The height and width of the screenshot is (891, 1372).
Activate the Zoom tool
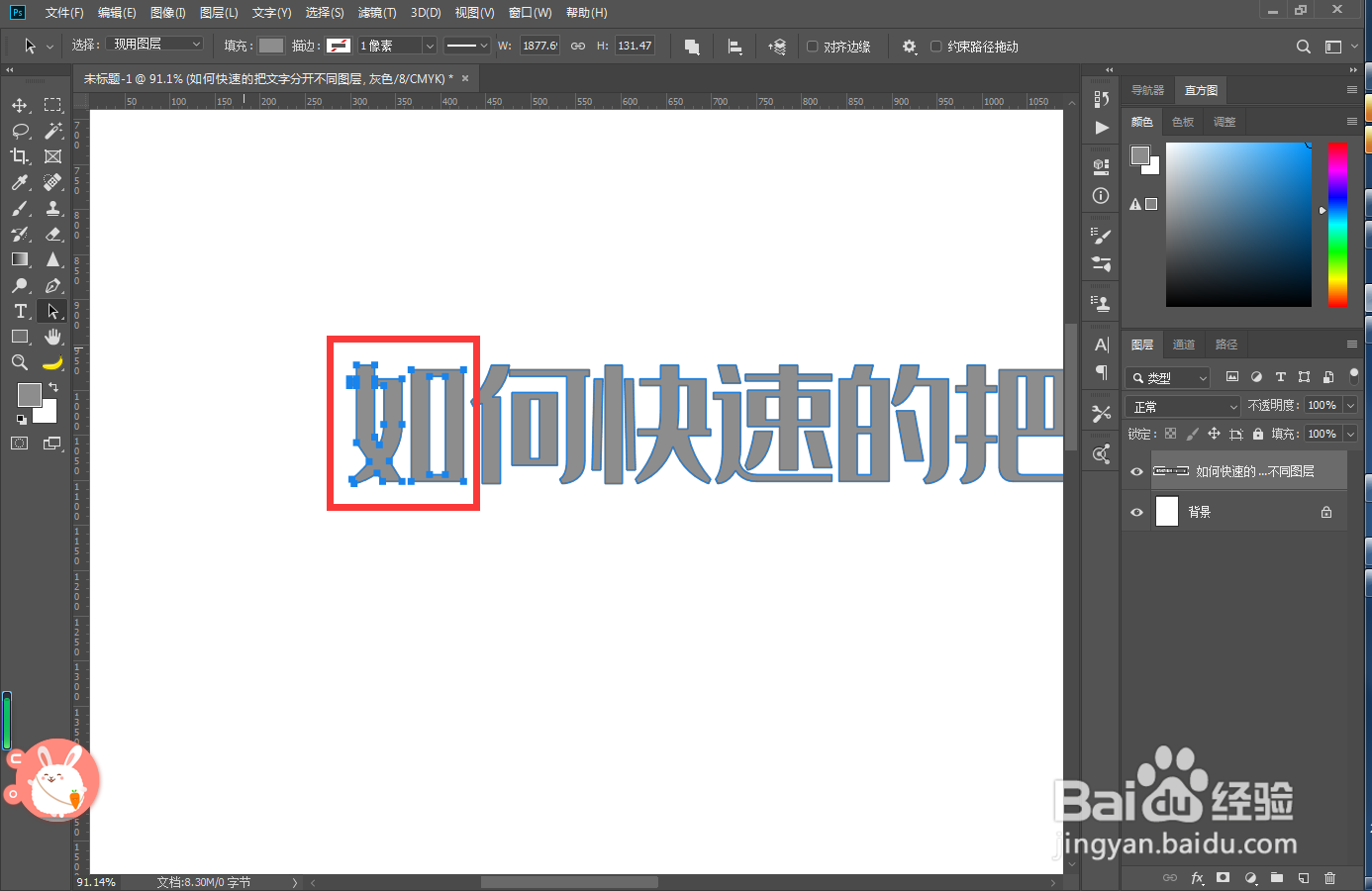click(20, 361)
